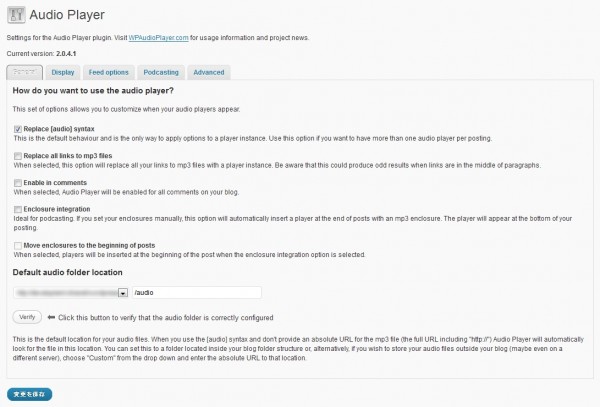Image resolution: width=600 pixels, height=407 pixels.
Task: Open the audio folder location dropdown
Action: pos(122,293)
